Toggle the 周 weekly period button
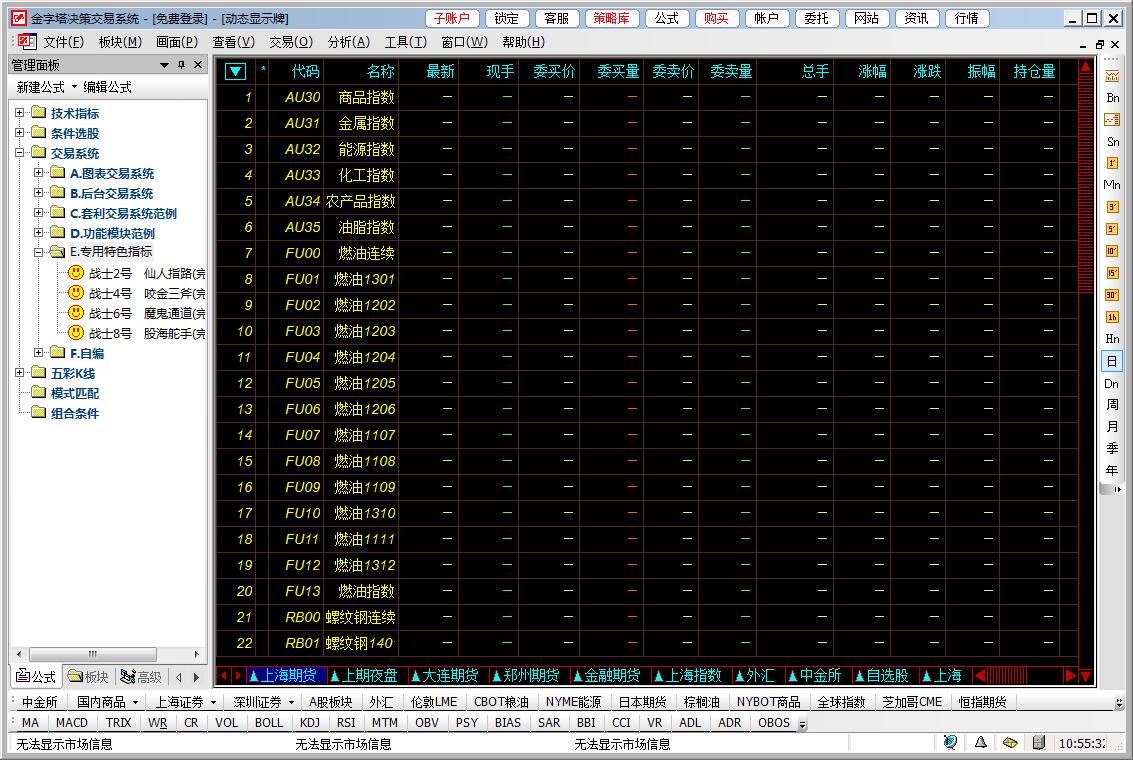The width and height of the screenshot is (1133, 760). tap(1112, 405)
